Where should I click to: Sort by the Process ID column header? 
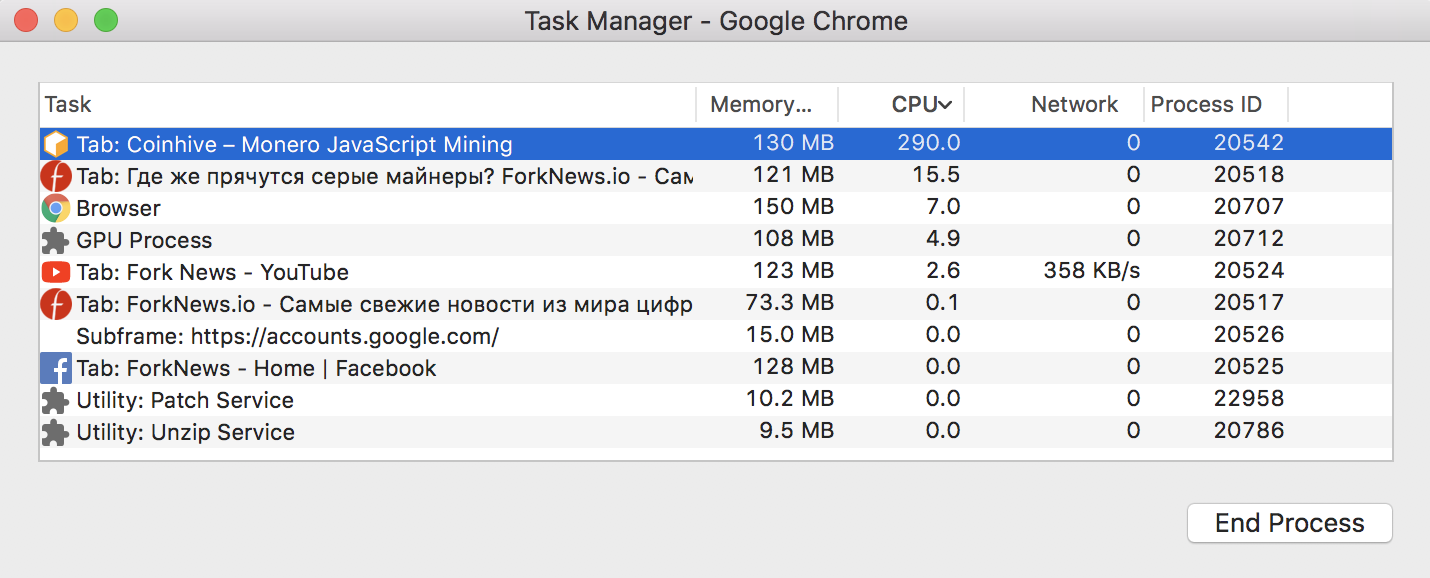[x=1206, y=105]
